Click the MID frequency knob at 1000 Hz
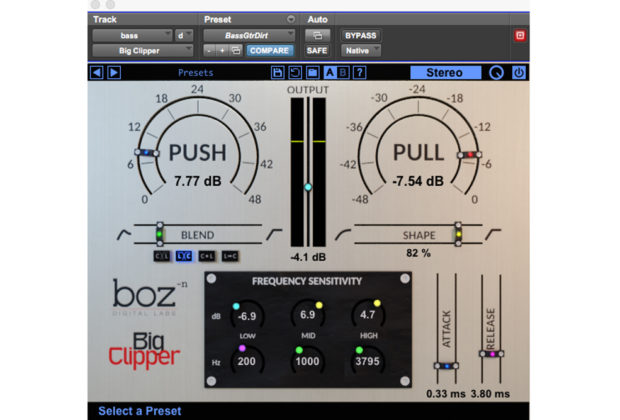The width and height of the screenshot is (620, 420). [x=308, y=360]
